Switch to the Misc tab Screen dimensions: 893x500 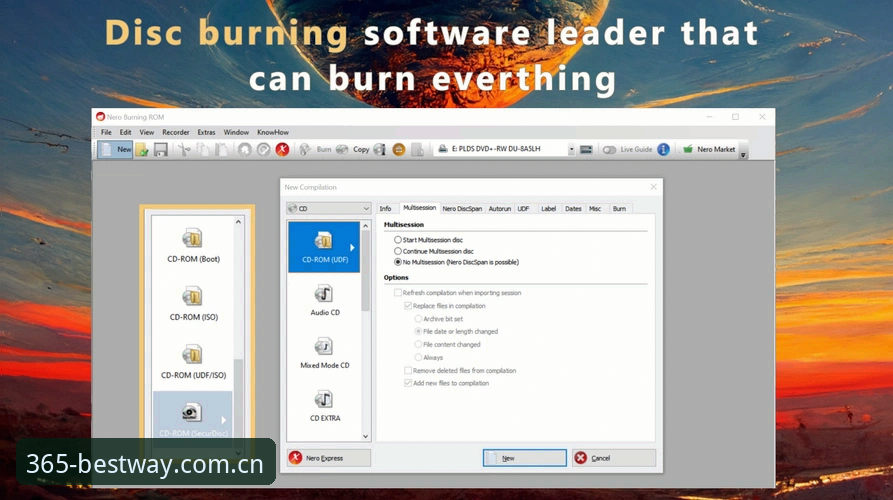(595, 209)
